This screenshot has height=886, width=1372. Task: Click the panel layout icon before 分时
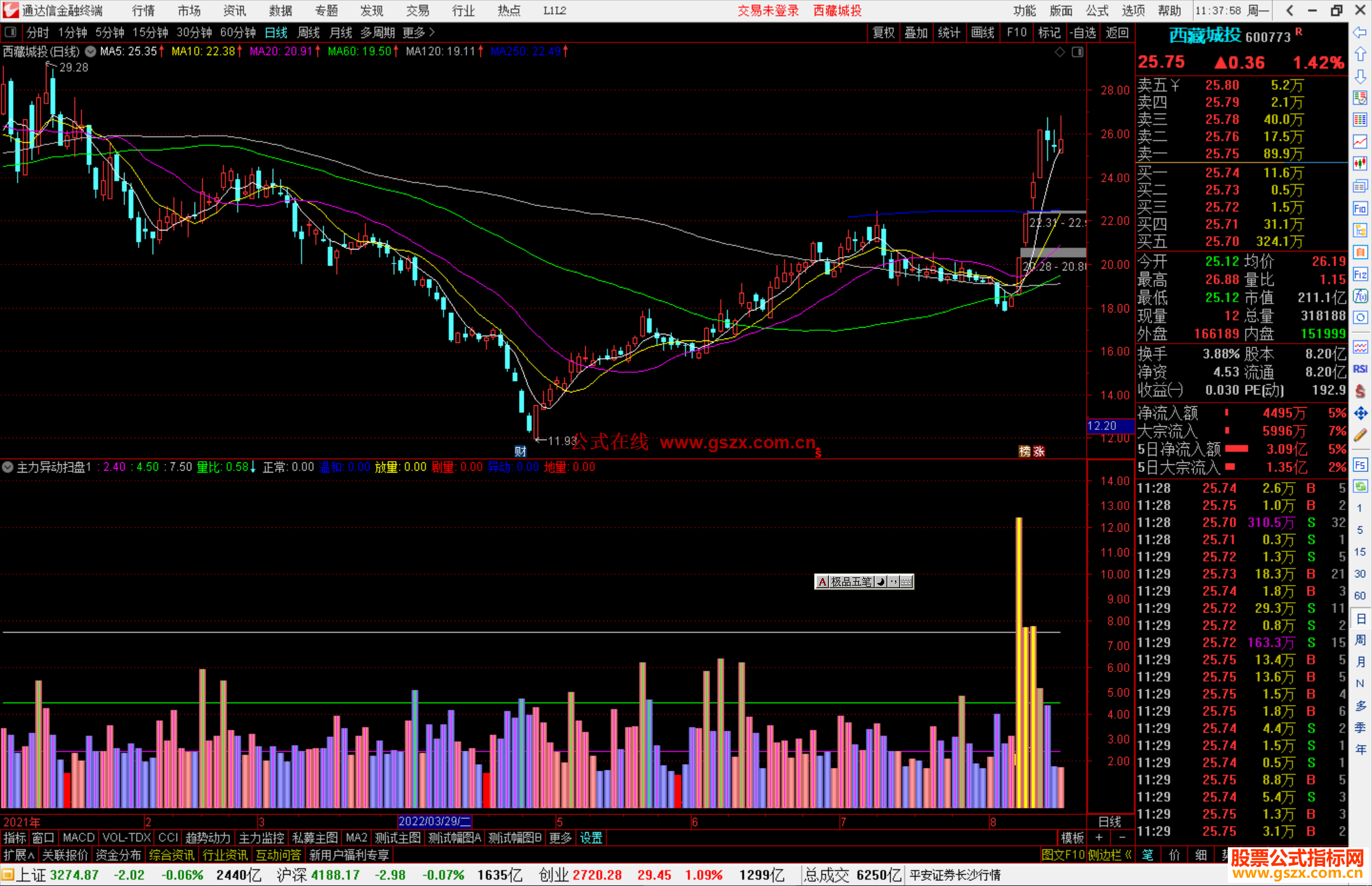11,32
